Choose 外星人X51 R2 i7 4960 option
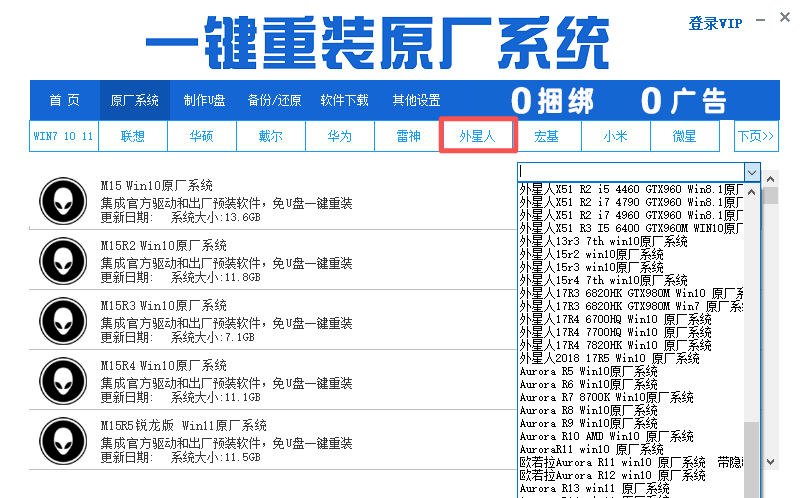Image resolution: width=808 pixels, height=498 pixels. pyautogui.click(x=631, y=215)
